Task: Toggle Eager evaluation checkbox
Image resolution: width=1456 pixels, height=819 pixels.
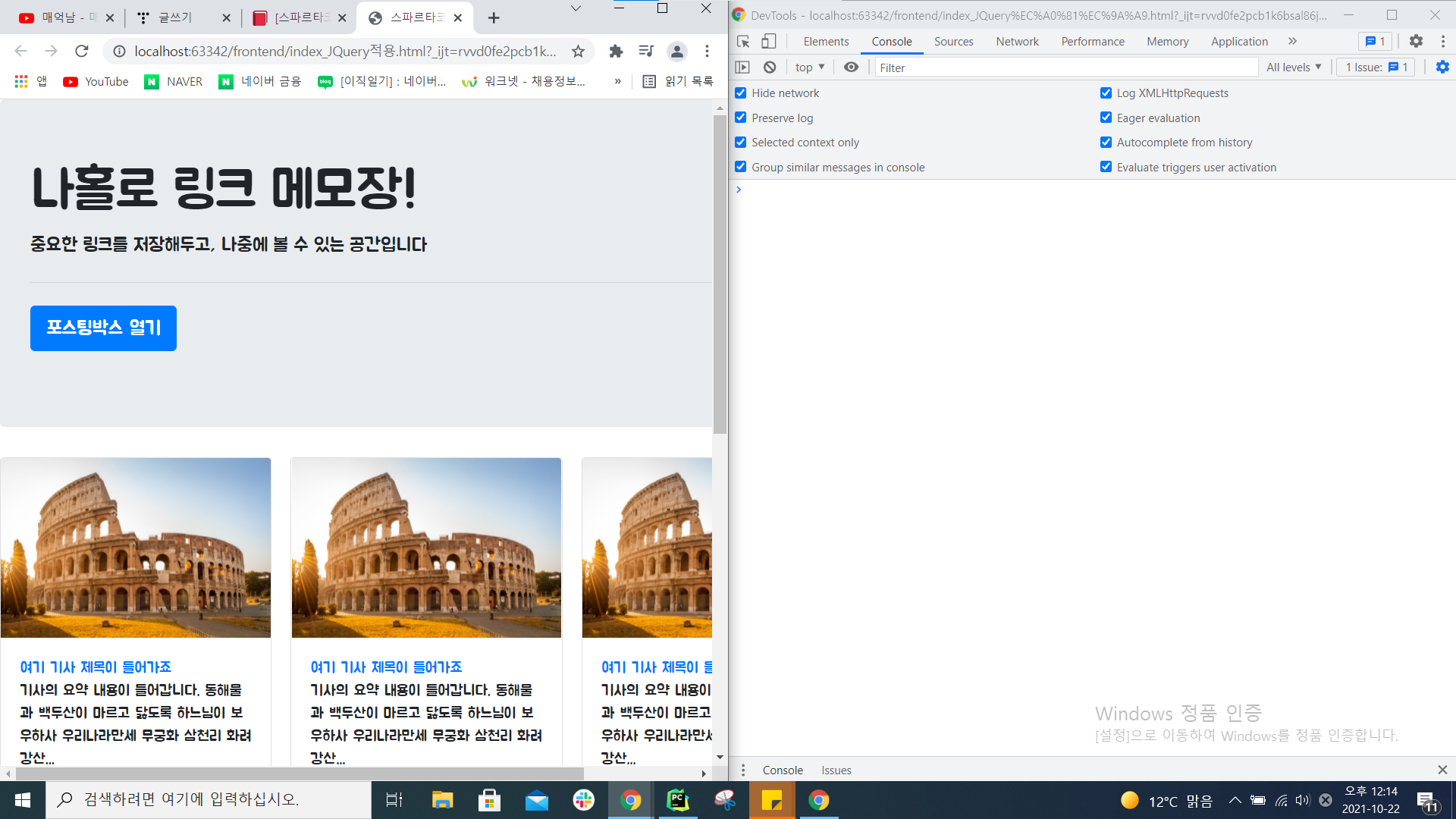Action: click(x=1106, y=118)
